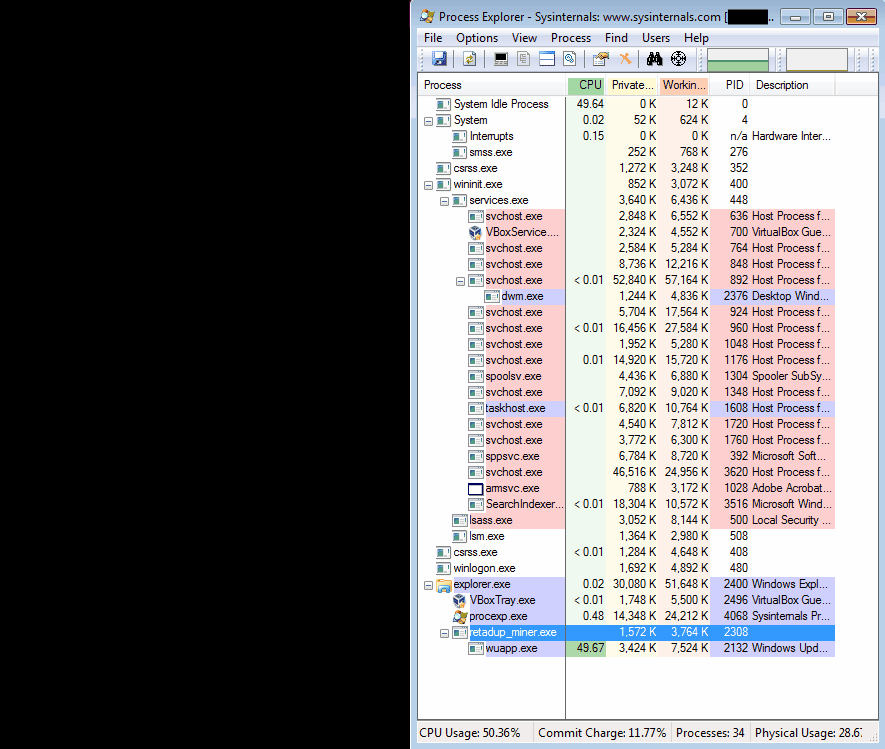Collapse the services.exe tree node
Image resolution: width=885 pixels, height=749 pixels.
pyautogui.click(x=444, y=201)
